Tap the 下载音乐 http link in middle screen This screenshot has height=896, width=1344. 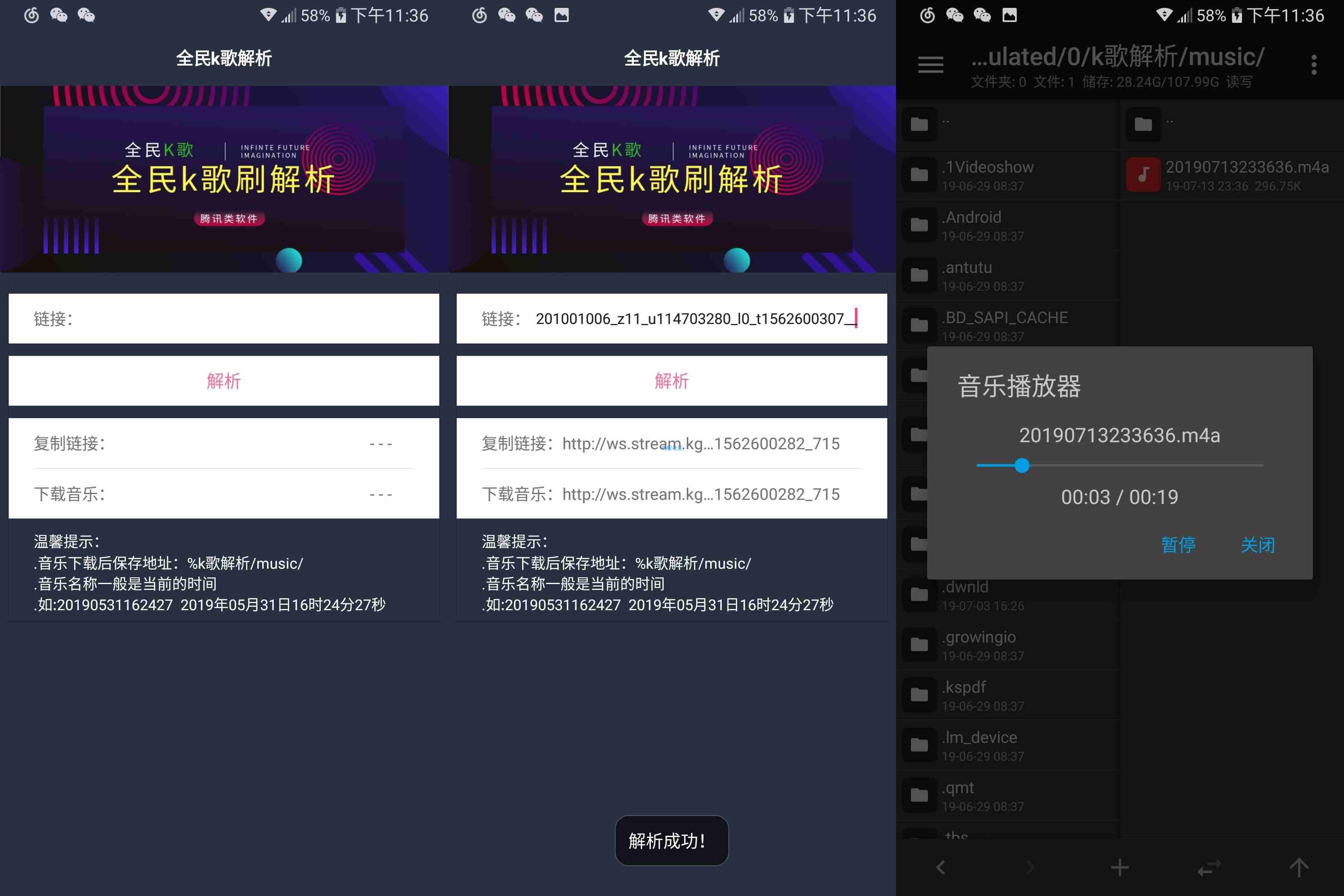tap(700, 494)
